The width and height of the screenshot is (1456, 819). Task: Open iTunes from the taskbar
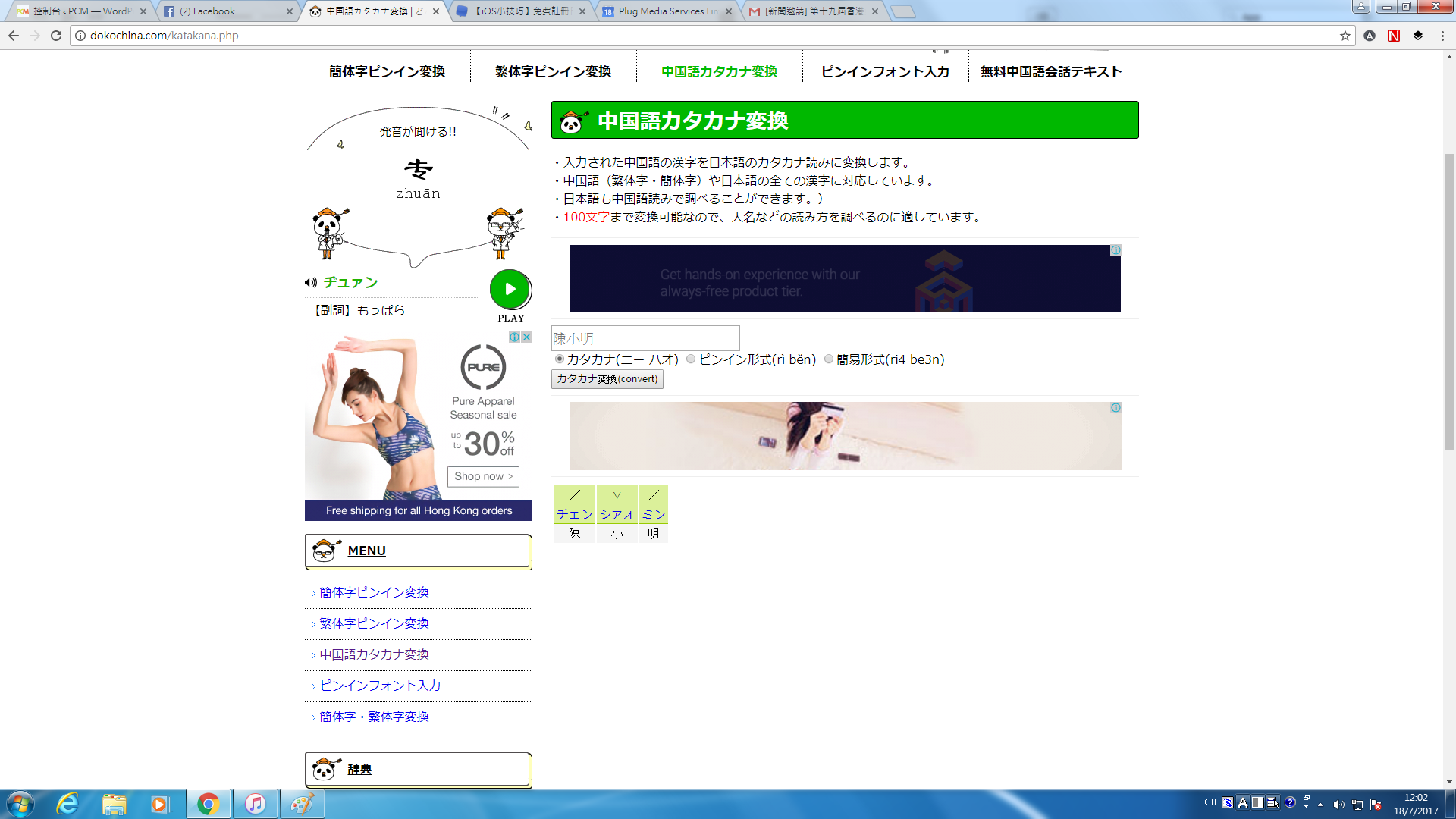[256, 804]
